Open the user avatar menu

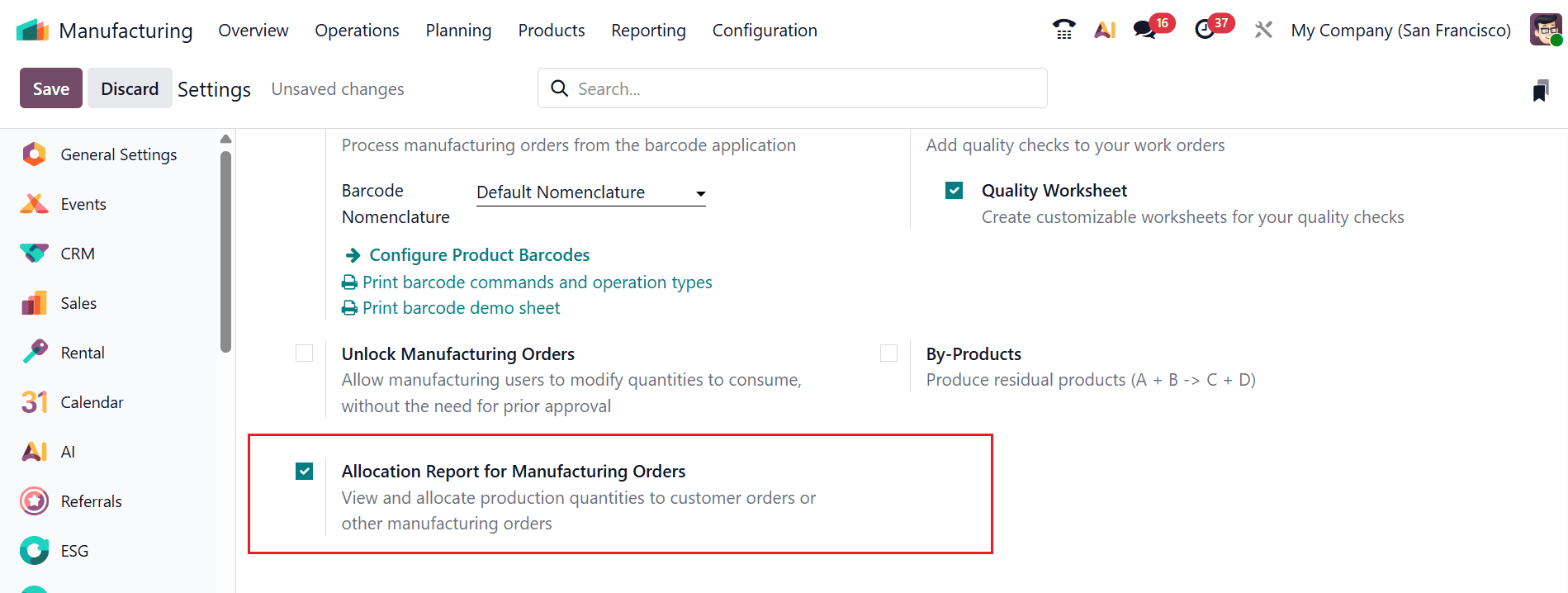coord(1546,30)
